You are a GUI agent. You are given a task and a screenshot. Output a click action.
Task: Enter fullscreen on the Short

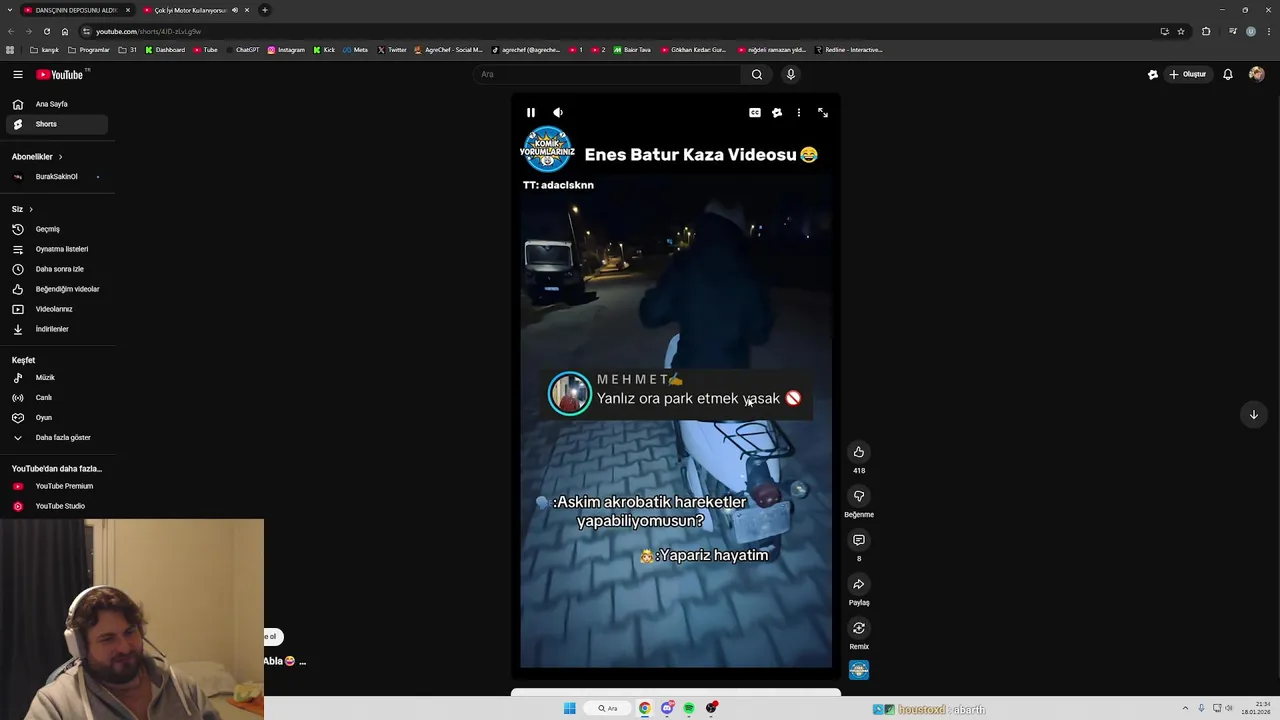coord(823,113)
